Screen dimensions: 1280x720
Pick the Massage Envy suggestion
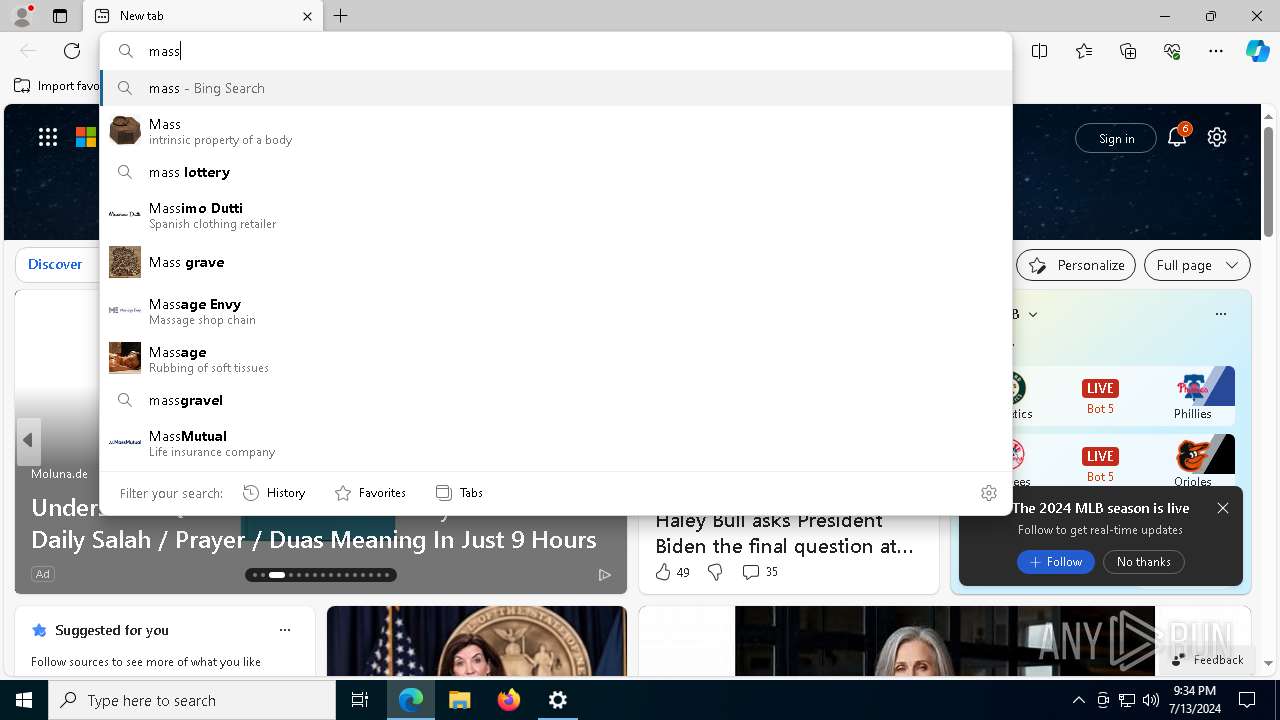(x=556, y=311)
